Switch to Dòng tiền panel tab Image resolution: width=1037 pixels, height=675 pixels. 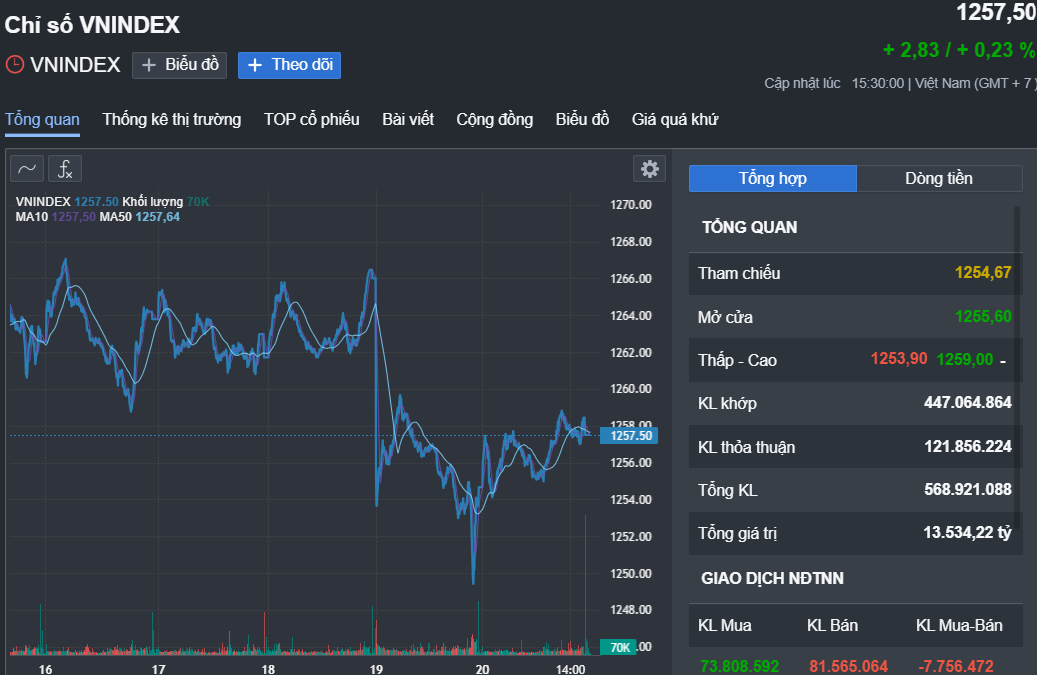click(x=939, y=179)
